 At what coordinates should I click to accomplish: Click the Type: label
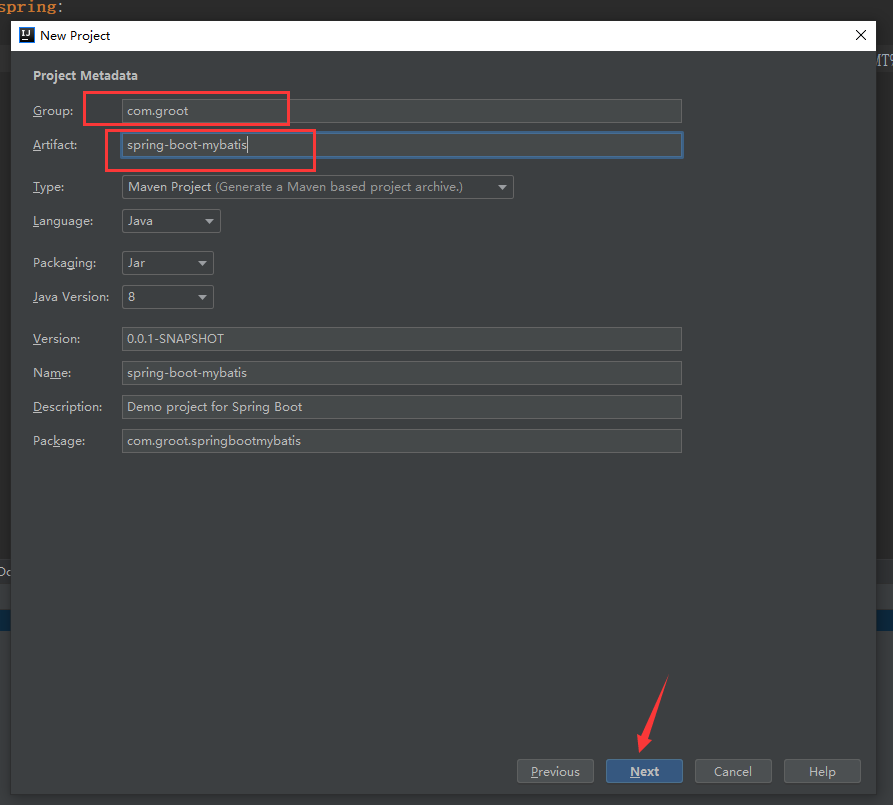click(48, 187)
